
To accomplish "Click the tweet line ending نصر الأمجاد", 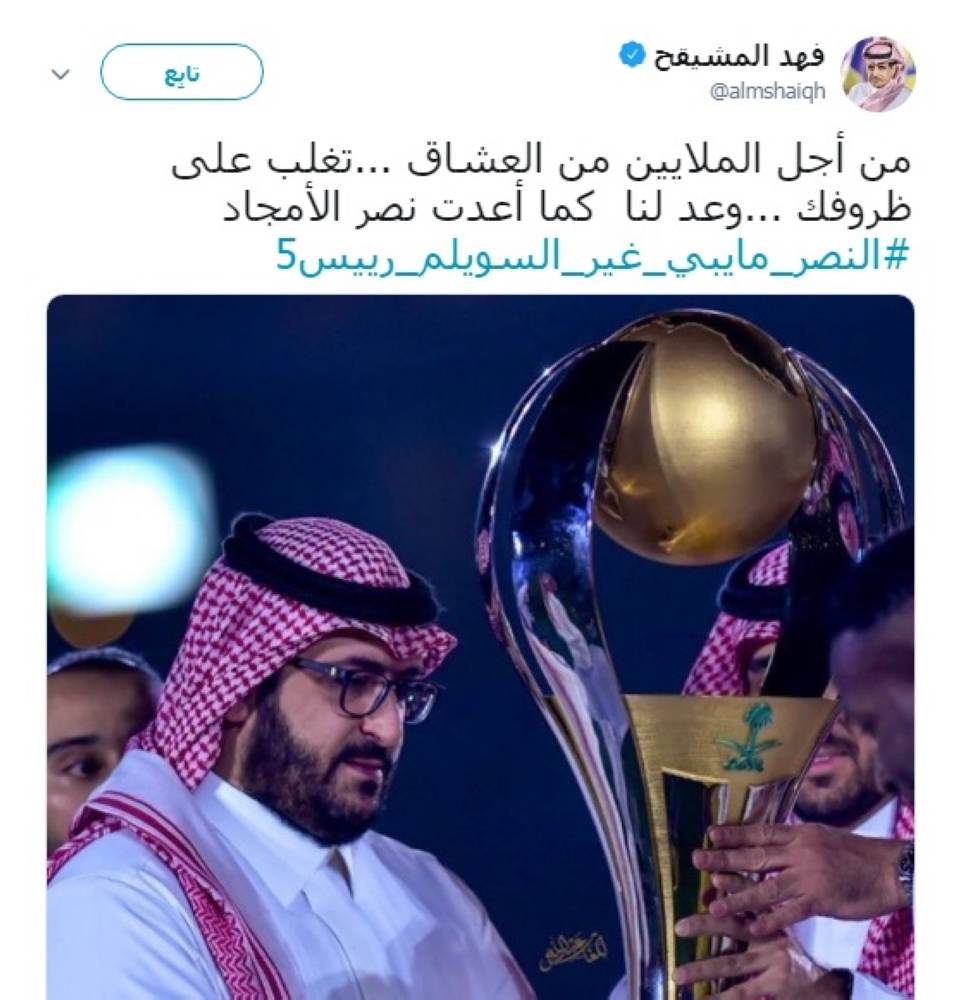I will click(x=566, y=207).
